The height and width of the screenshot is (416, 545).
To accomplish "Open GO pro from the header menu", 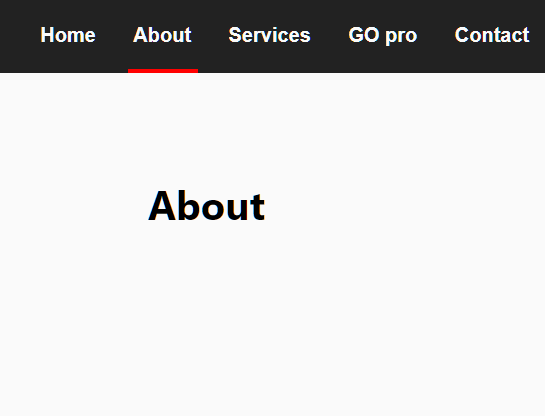I will click(x=382, y=36).
